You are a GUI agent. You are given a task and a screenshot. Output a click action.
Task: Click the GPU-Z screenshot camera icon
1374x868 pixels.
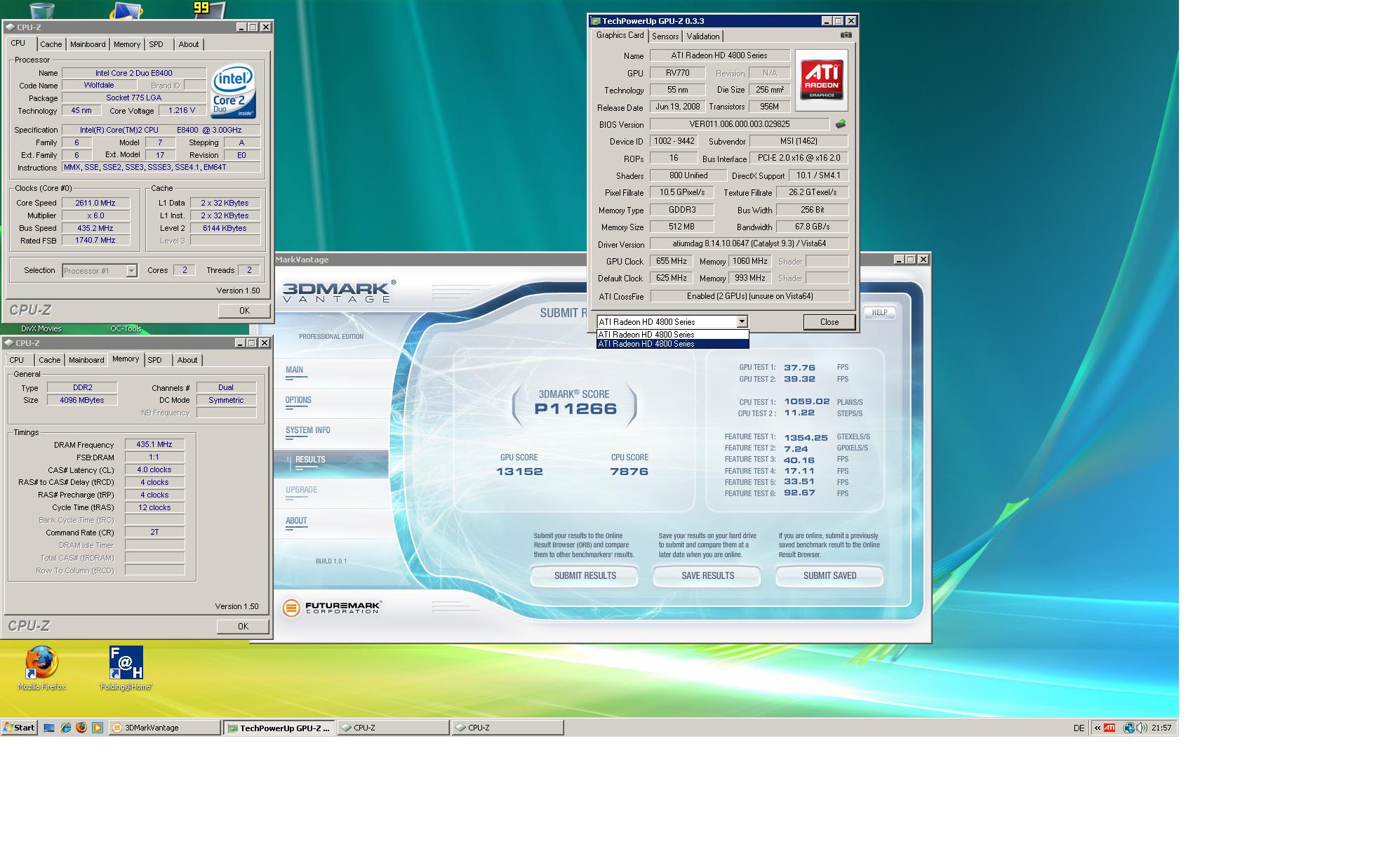click(x=846, y=35)
